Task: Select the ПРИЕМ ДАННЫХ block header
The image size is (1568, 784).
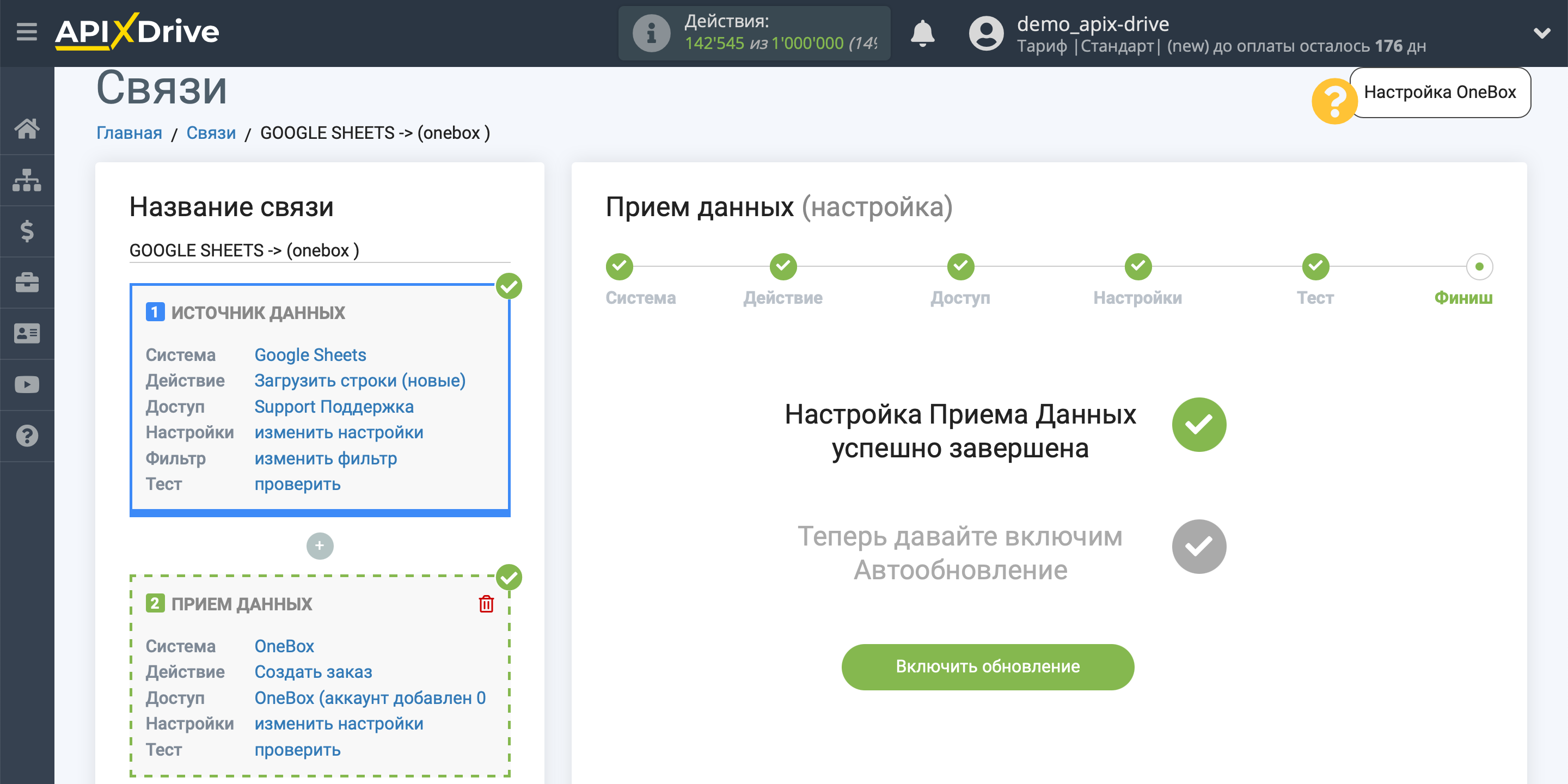Action: (x=242, y=604)
